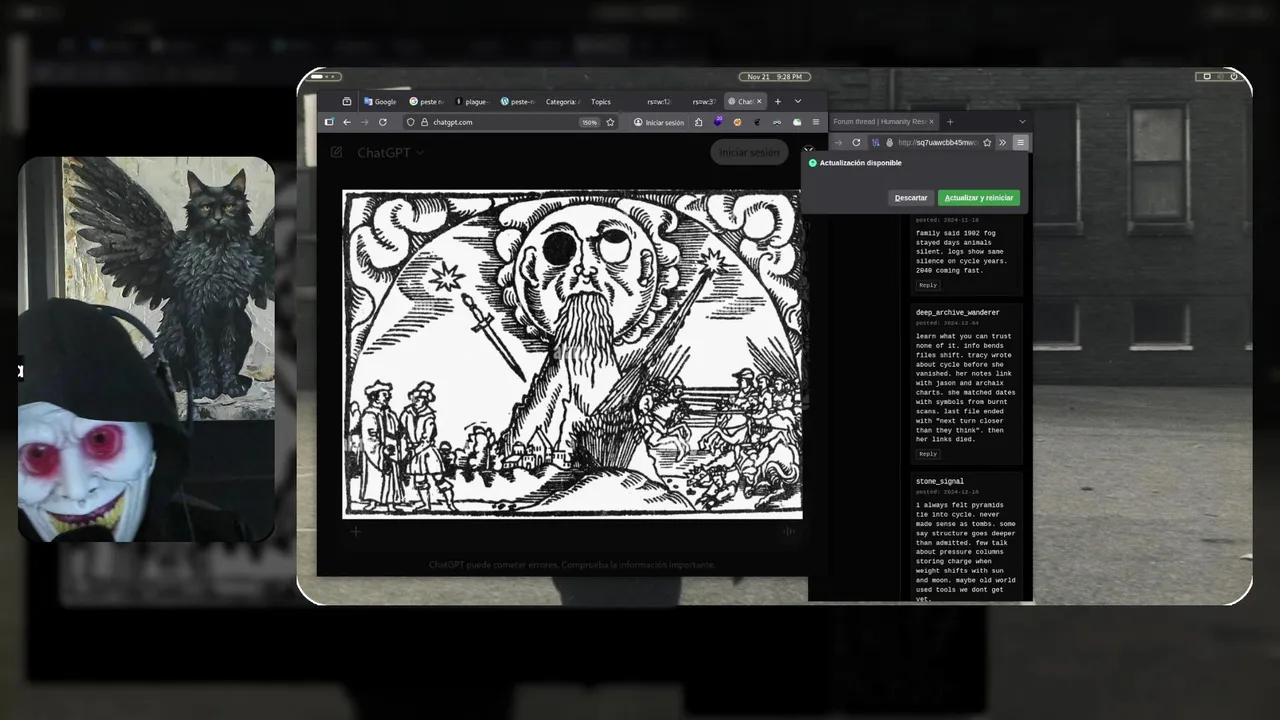Start a new chat via pencil icon
The height and width of the screenshot is (720, 1280).
tap(337, 153)
